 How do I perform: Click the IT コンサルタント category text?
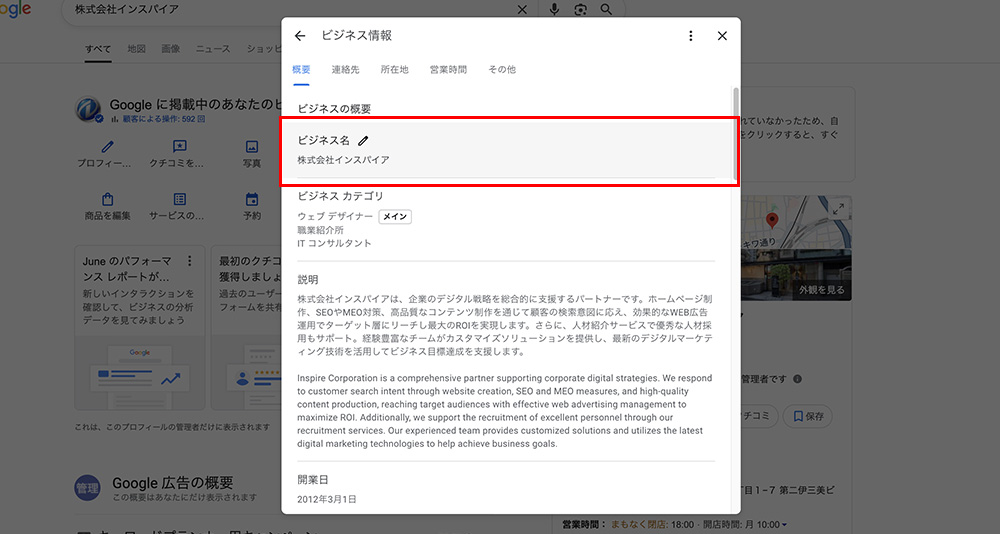[334, 243]
